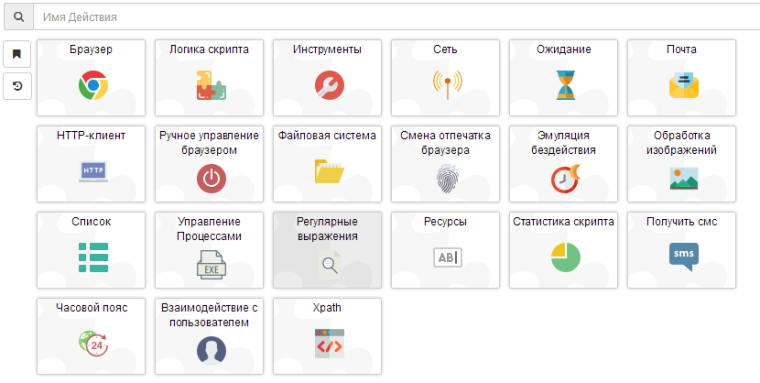This screenshot has width=760, height=383.
Task: Select the HTTP-клиент laptop icon
Action: point(93,172)
